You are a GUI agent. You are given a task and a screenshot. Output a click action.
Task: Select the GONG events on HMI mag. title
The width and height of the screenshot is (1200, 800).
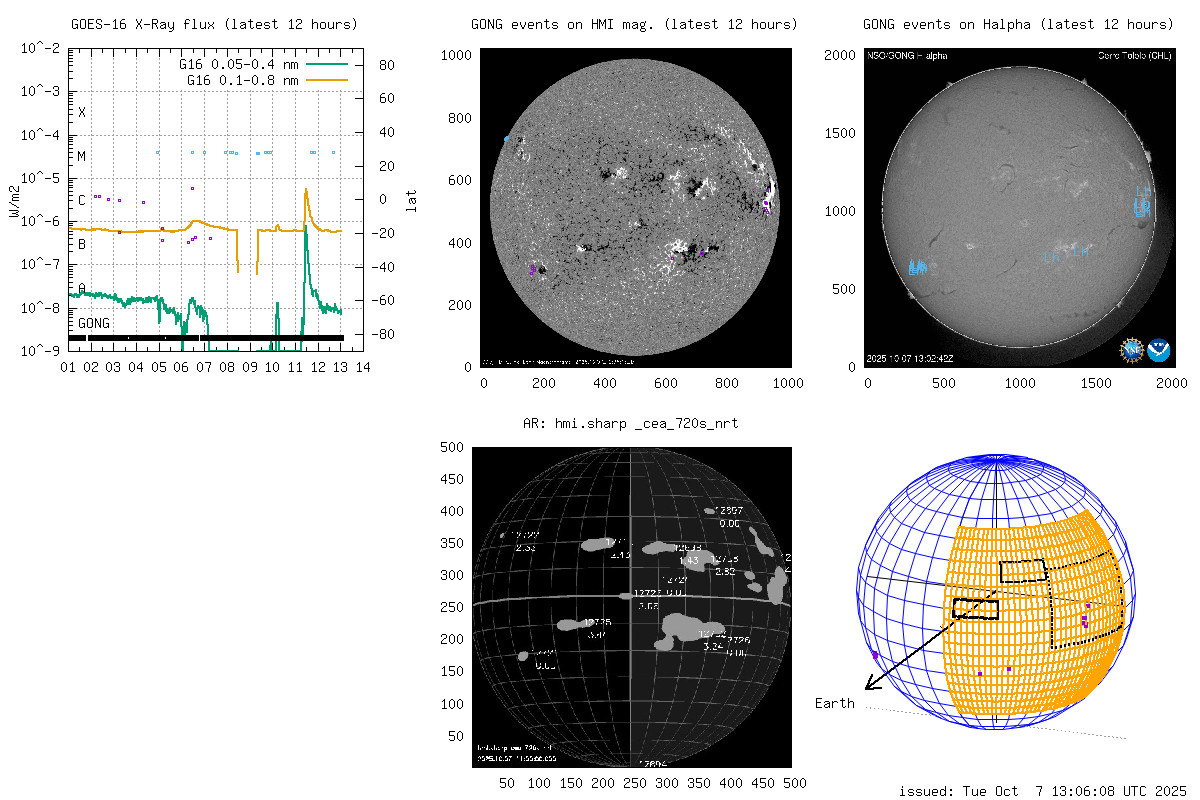click(634, 24)
